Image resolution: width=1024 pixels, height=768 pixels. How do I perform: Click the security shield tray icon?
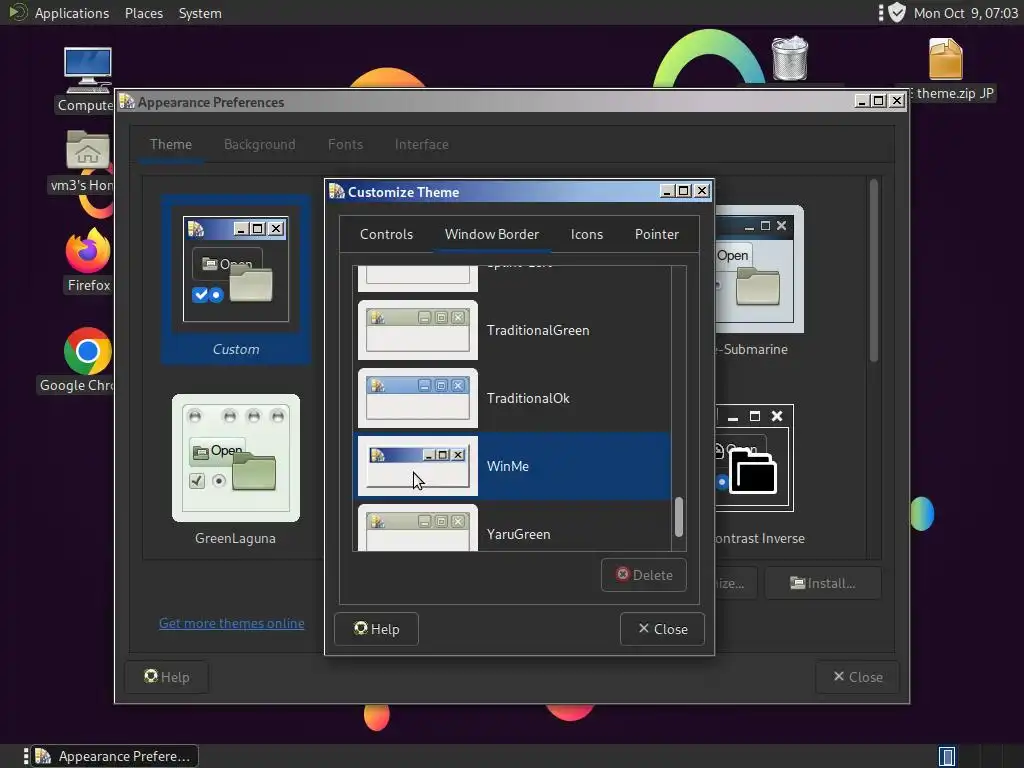pyautogui.click(x=897, y=12)
